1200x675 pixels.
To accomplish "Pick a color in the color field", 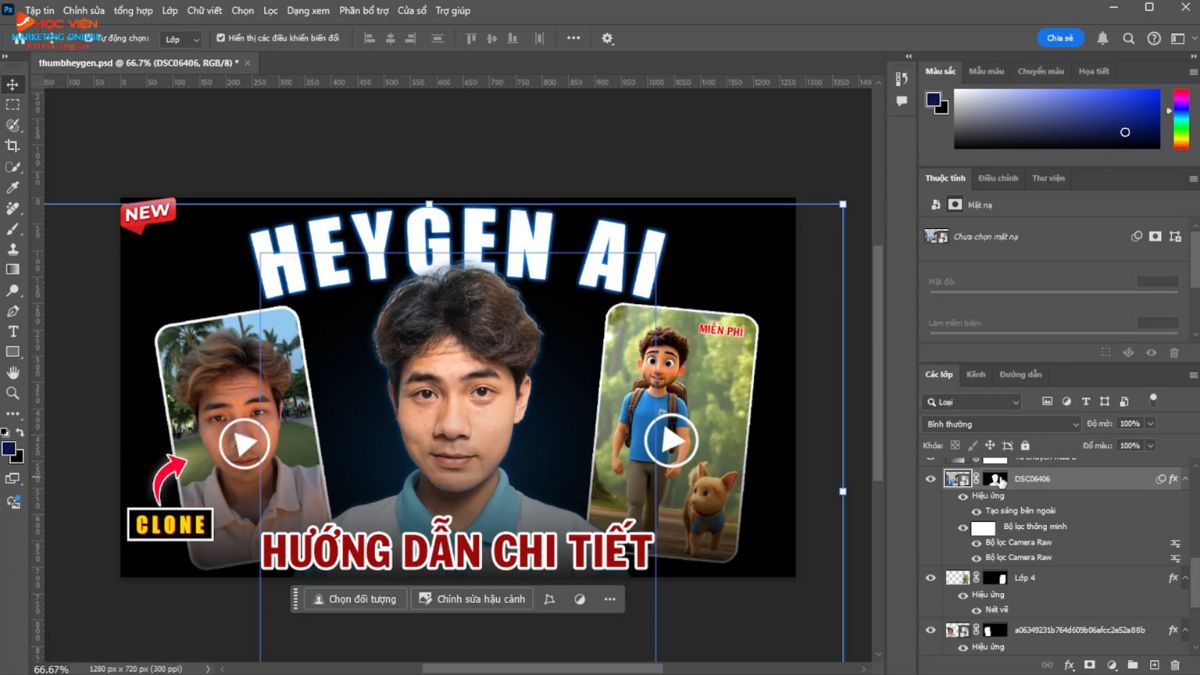I will click(x=1058, y=119).
